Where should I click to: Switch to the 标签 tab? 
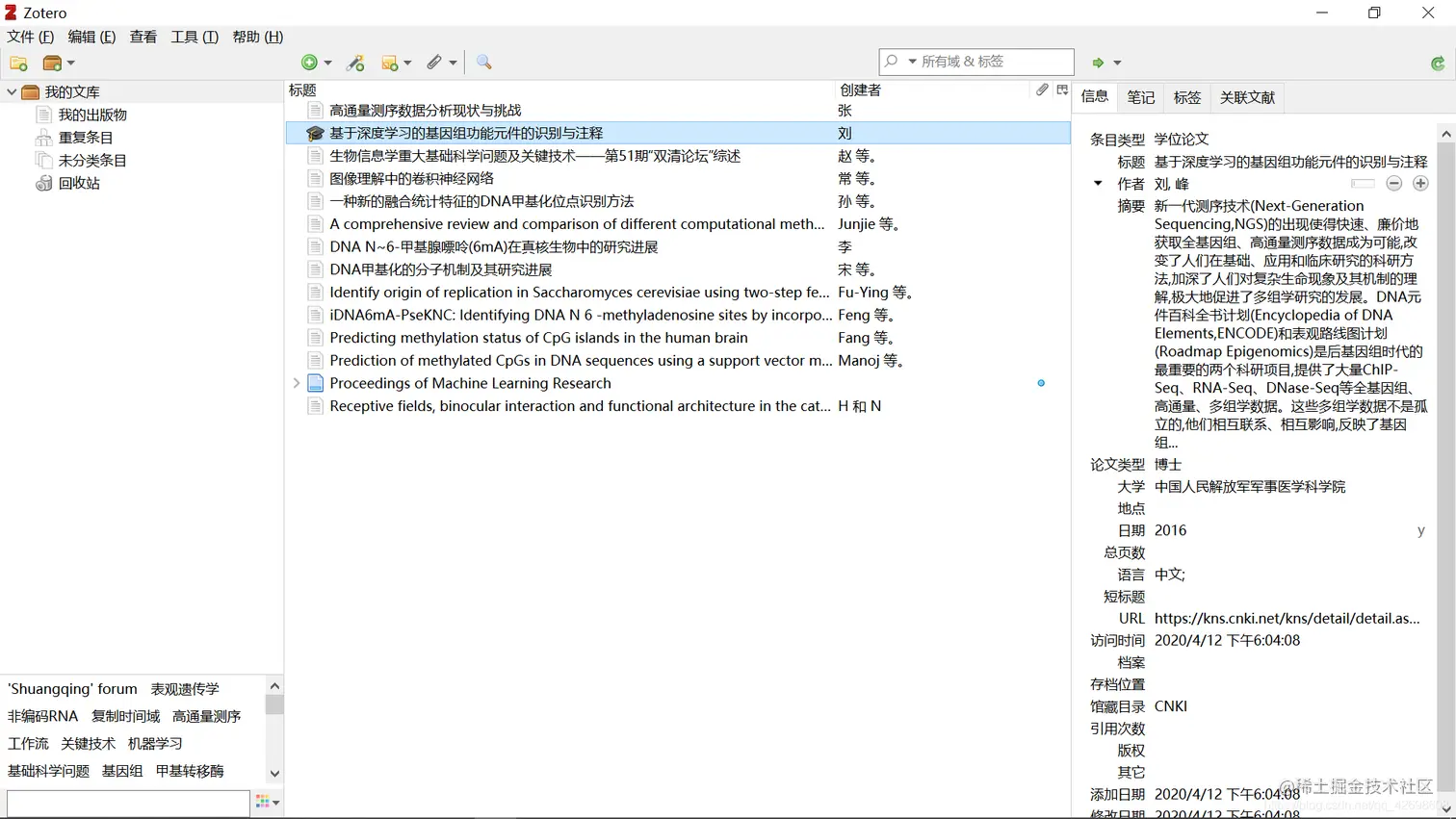1187,97
